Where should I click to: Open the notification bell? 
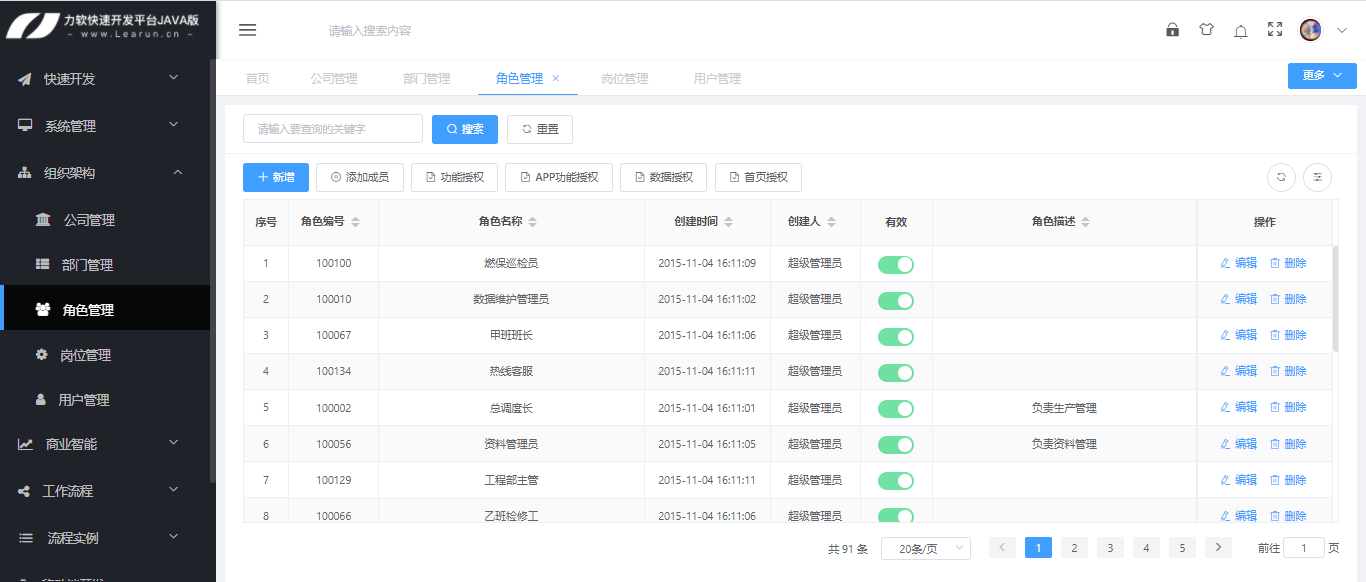click(1240, 31)
